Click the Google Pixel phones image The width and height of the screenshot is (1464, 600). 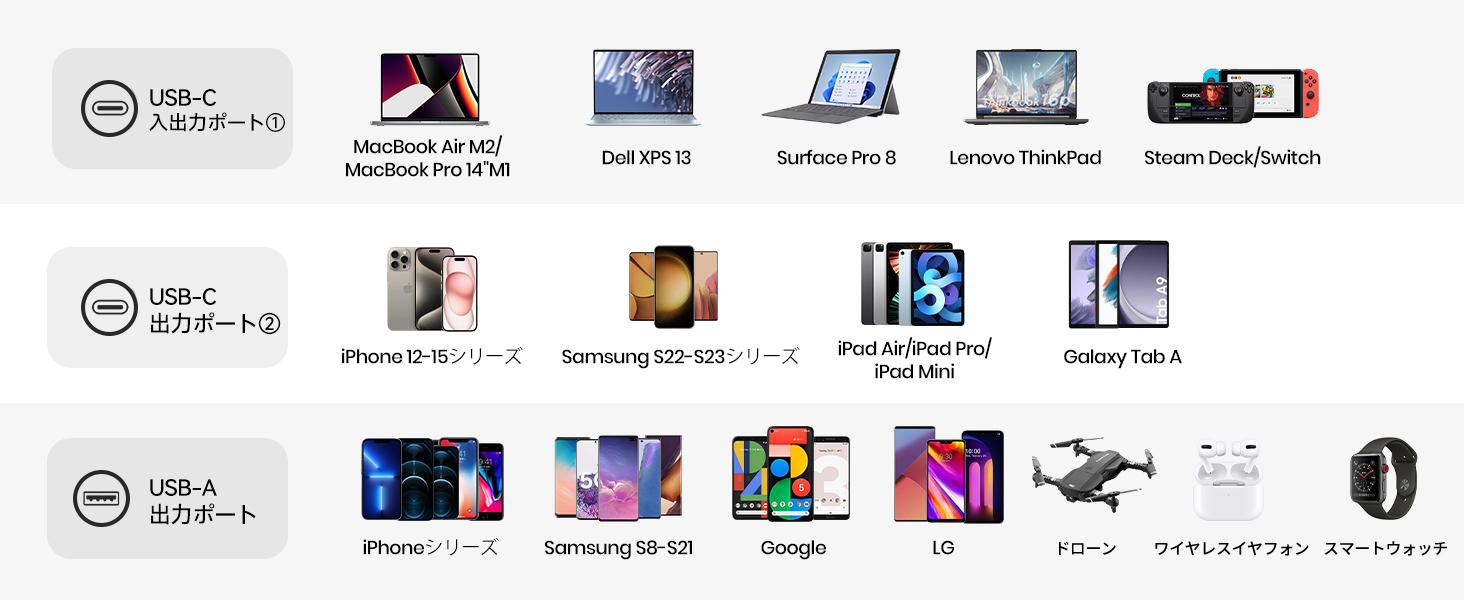pos(790,474)
